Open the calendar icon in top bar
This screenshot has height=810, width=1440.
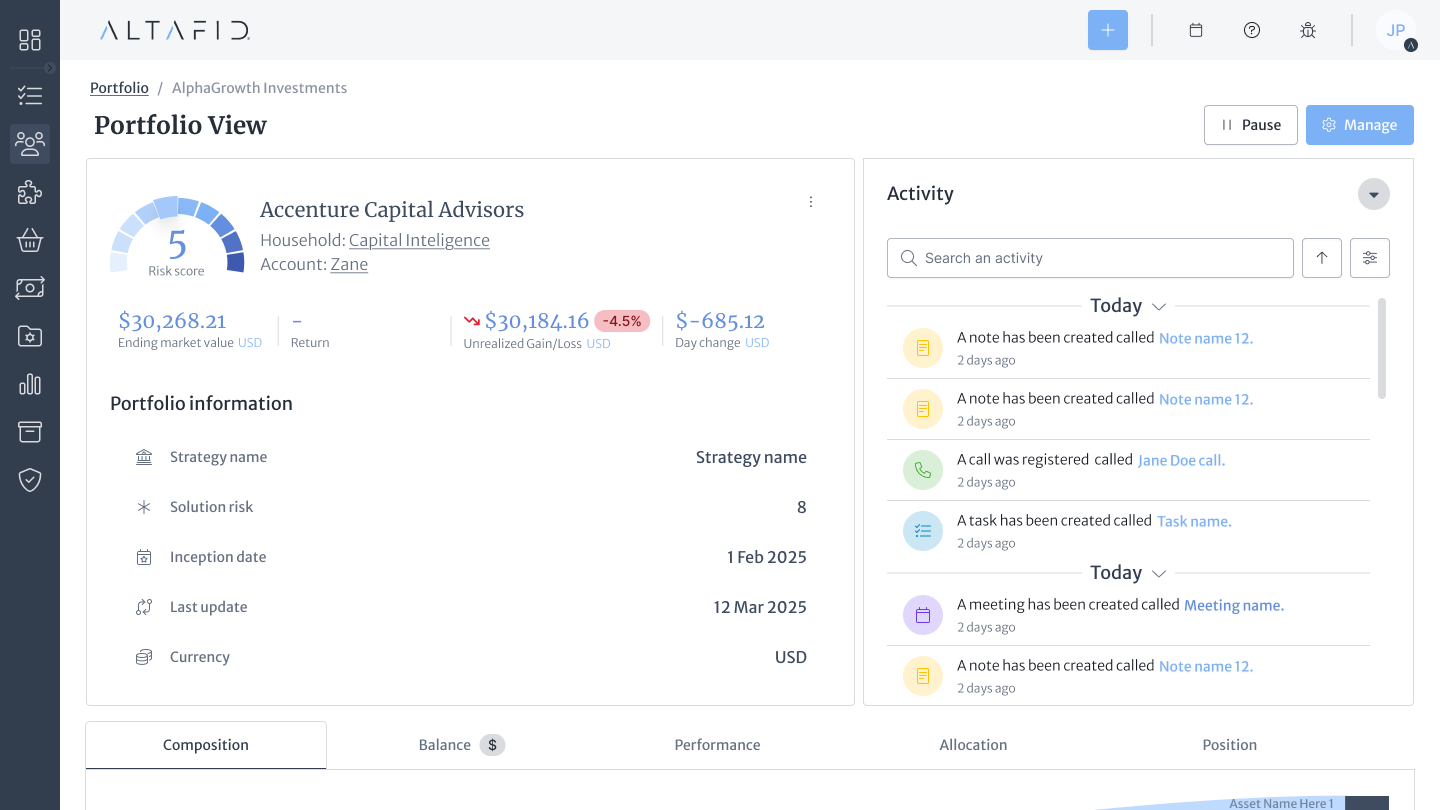1195,30
